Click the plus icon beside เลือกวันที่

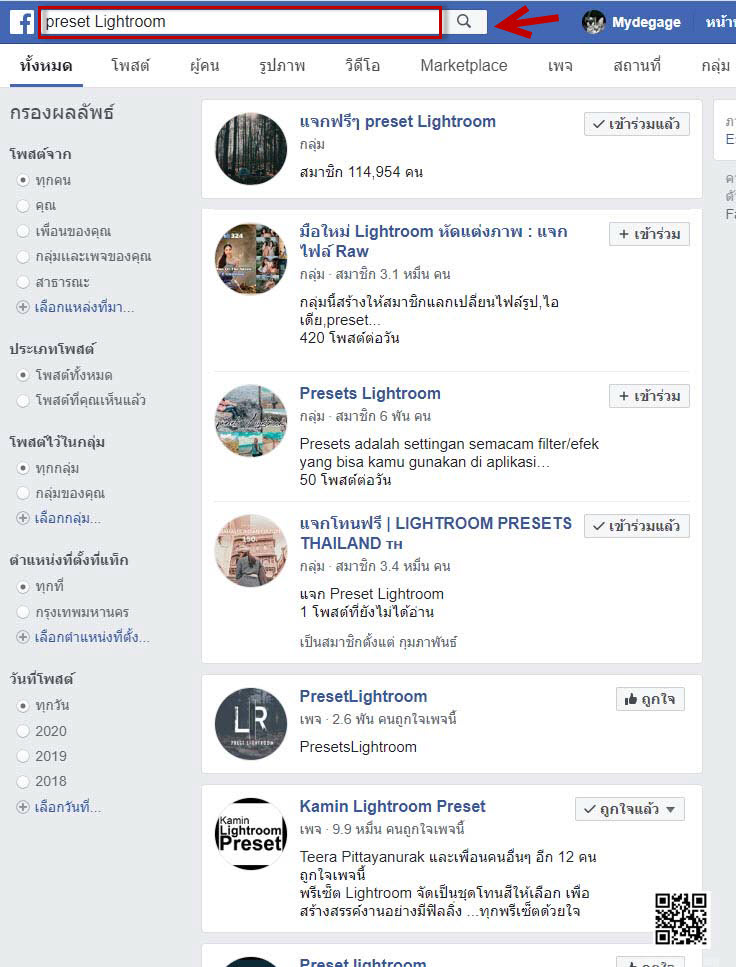click(23, 807)
